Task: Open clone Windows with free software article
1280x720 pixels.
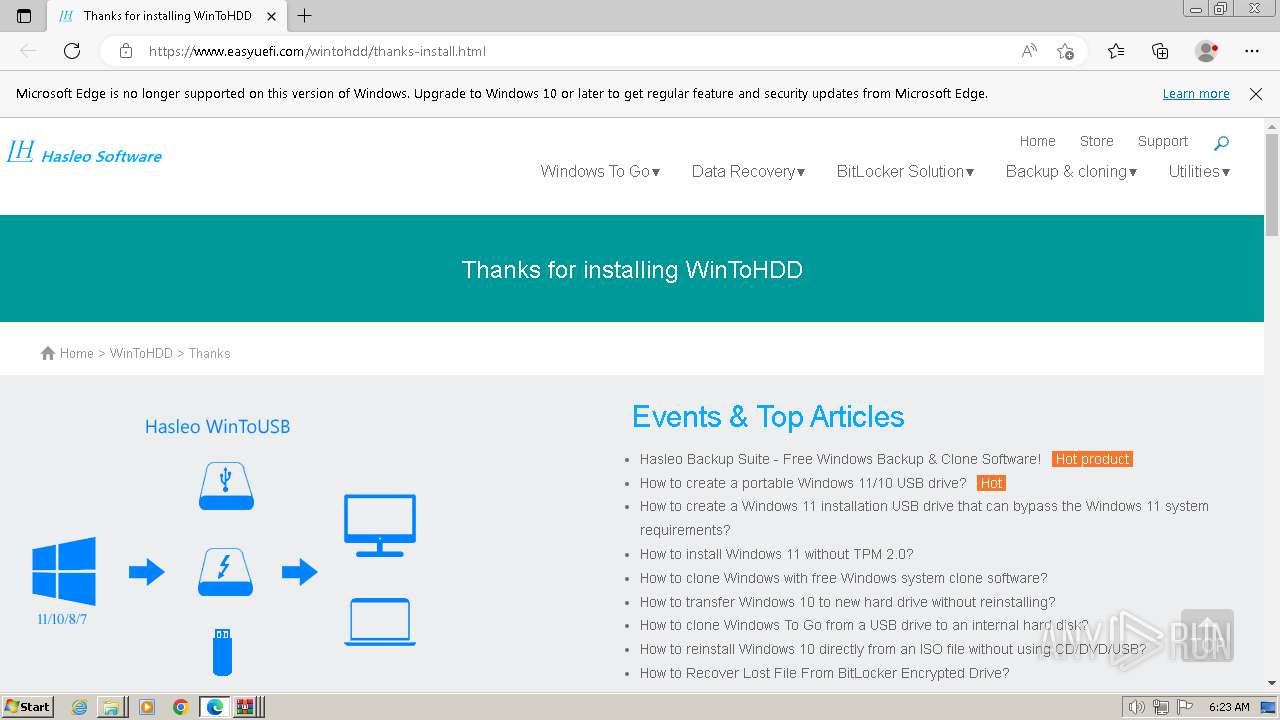Action: [x=843, y=578]
